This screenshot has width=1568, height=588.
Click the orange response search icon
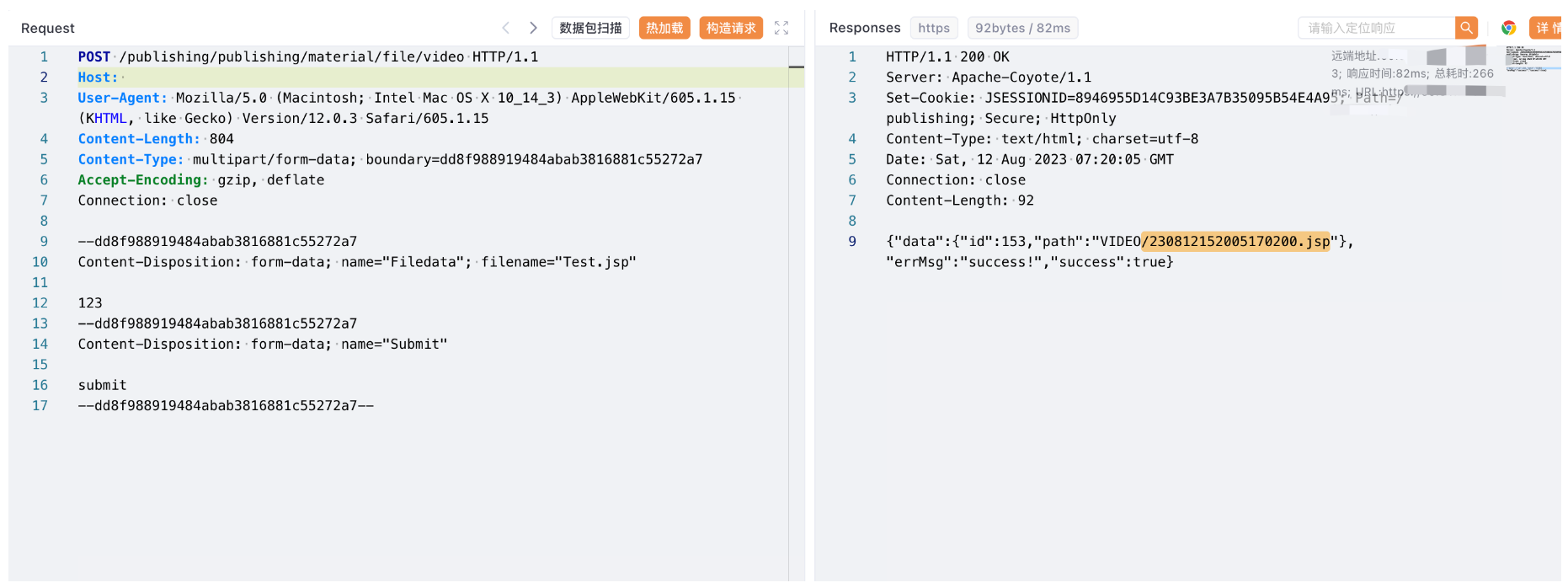[x=1466, y=28]
